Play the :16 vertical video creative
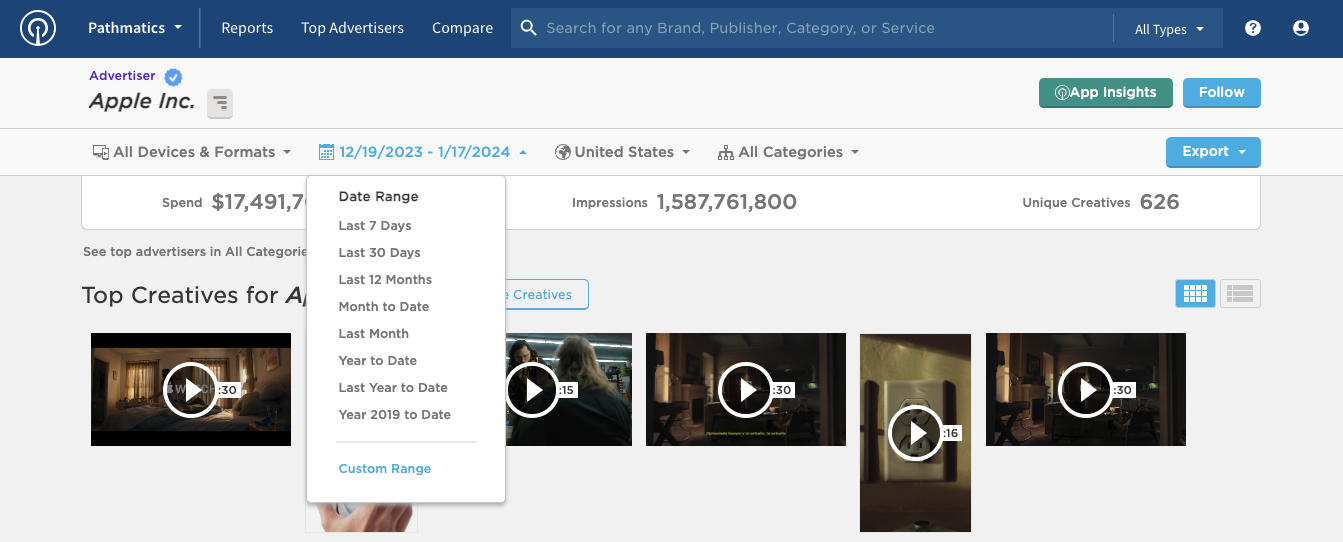 pos(915,433)
